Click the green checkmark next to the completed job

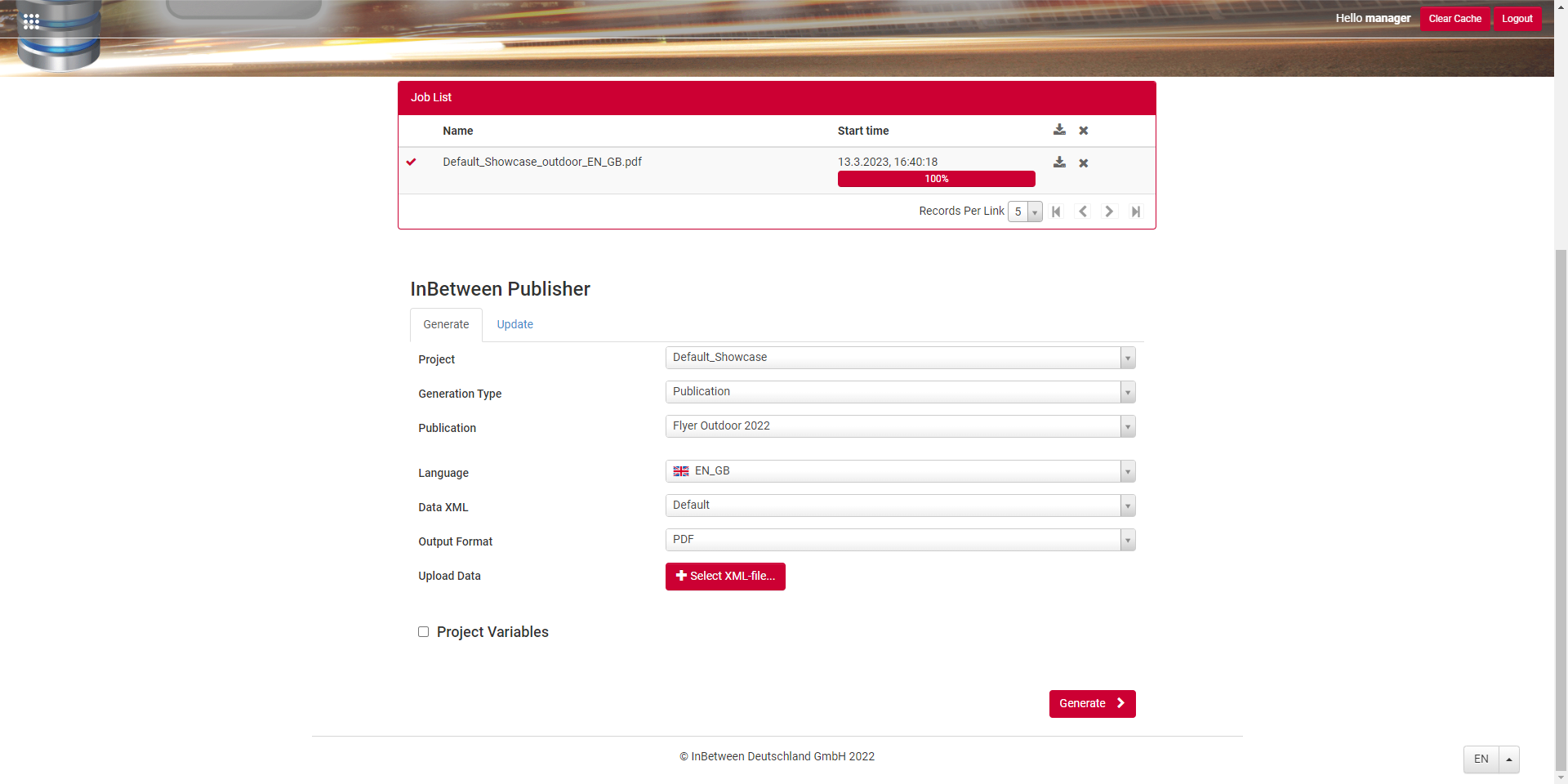[412, 161]
